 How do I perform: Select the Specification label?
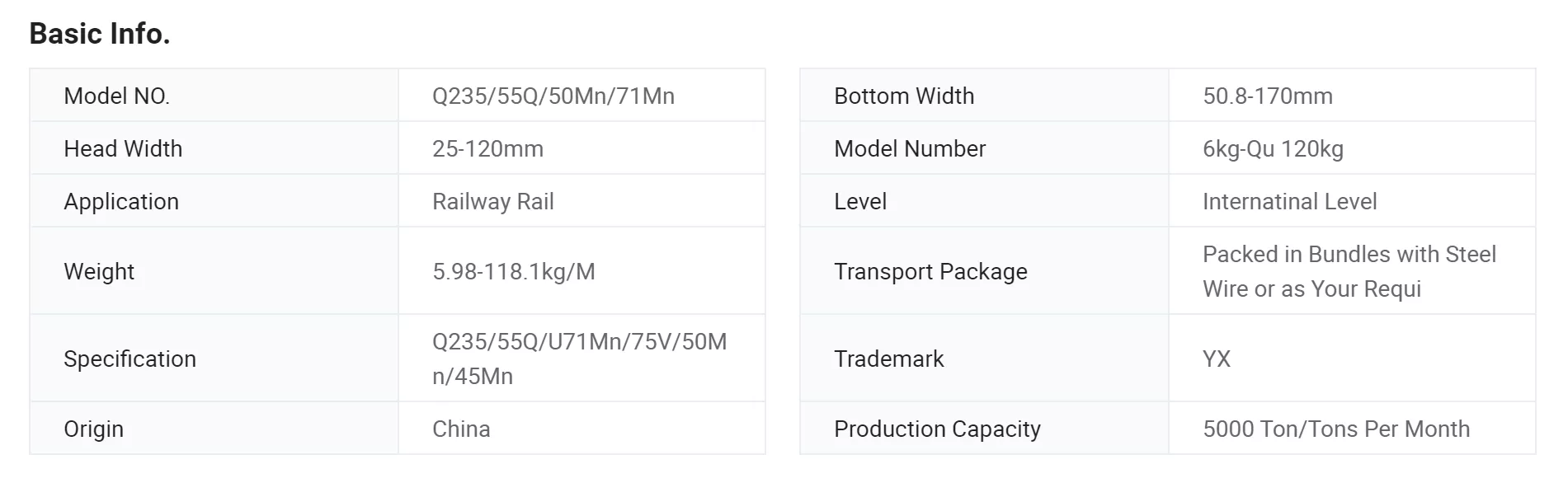point(129,359)
